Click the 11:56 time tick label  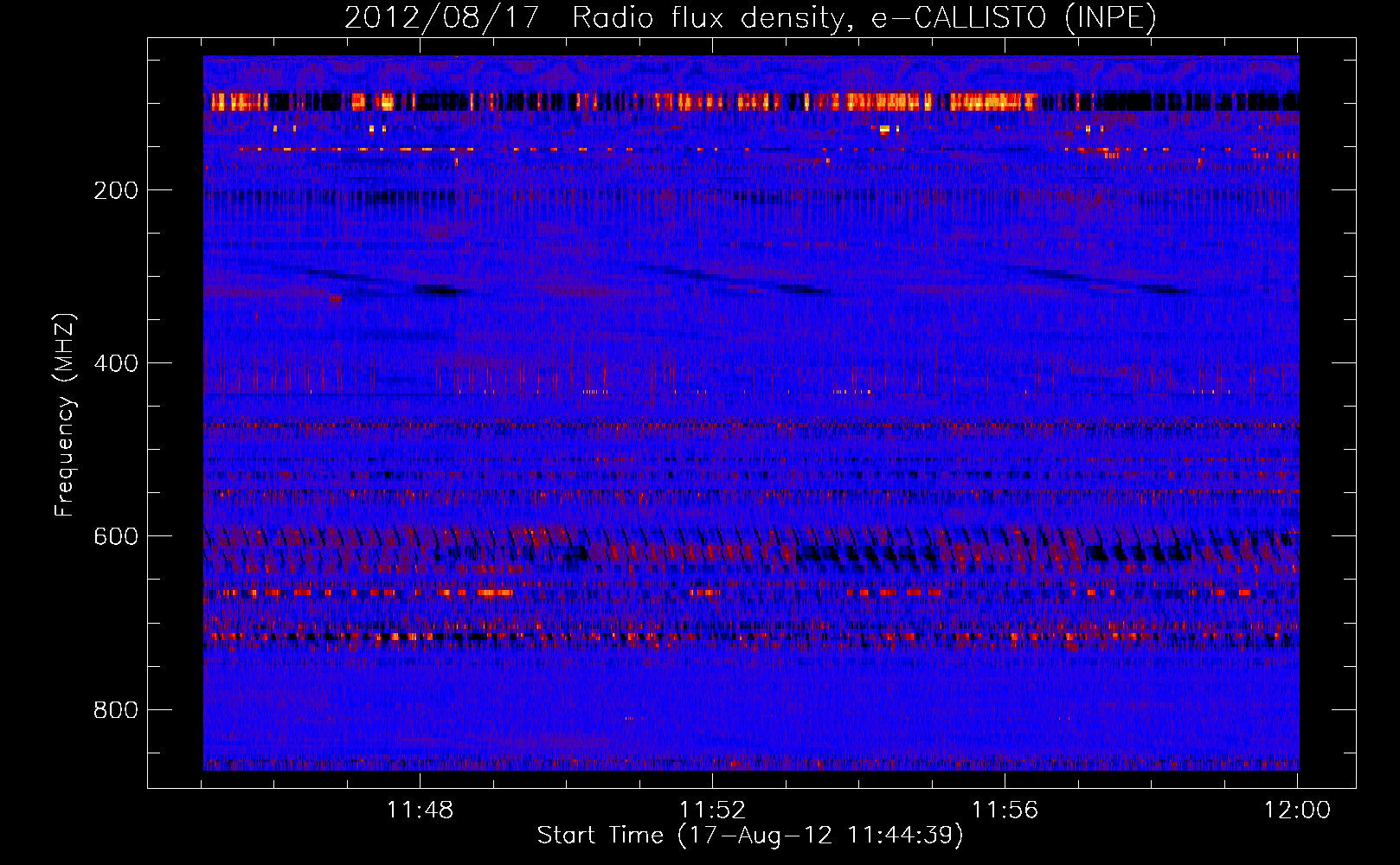1005,811
